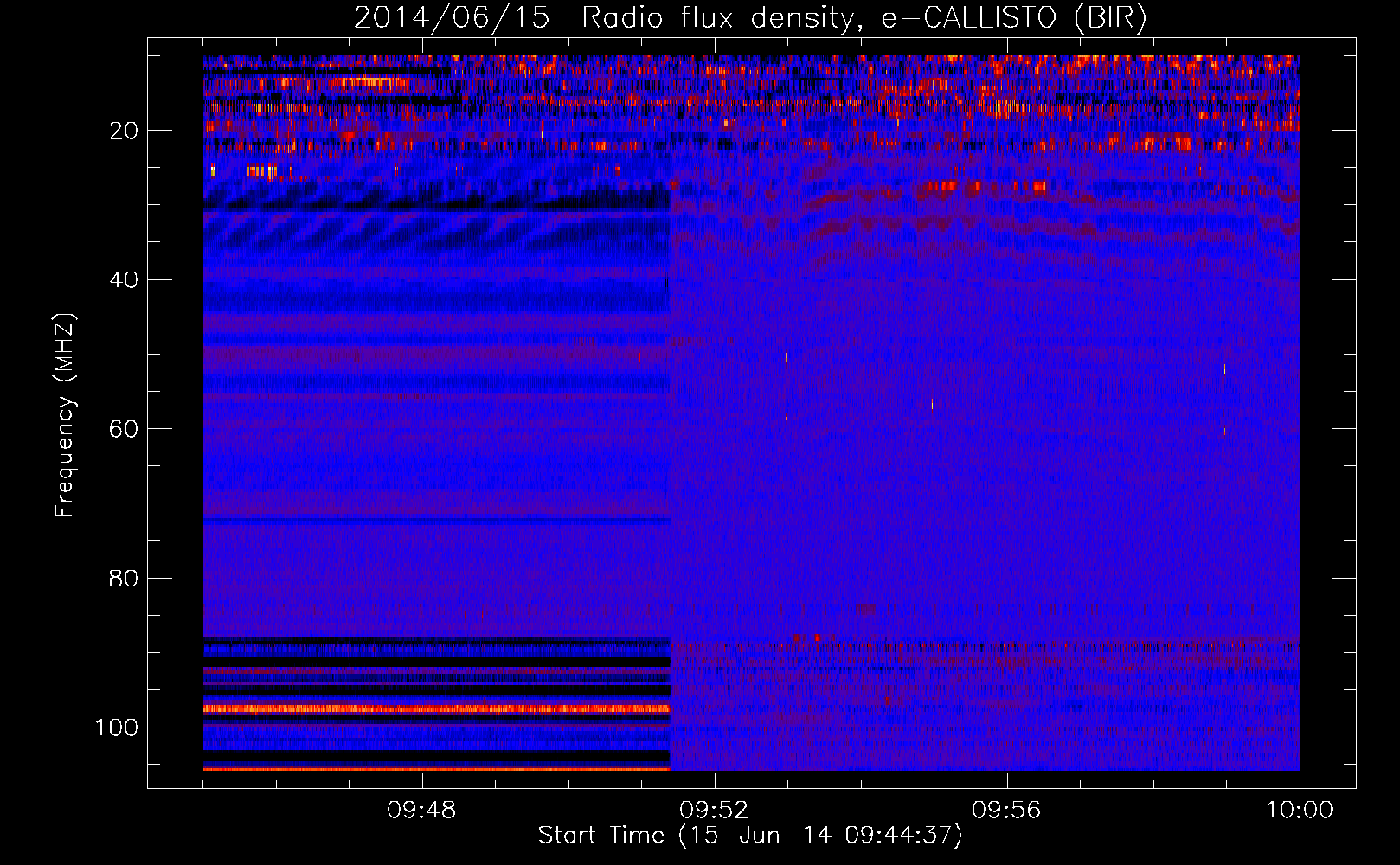Click the plot title mentioning e-CALLISTO (BIR)
Image resolution: width=1400 pixels, height=865 pixels.
pos(750,18)
